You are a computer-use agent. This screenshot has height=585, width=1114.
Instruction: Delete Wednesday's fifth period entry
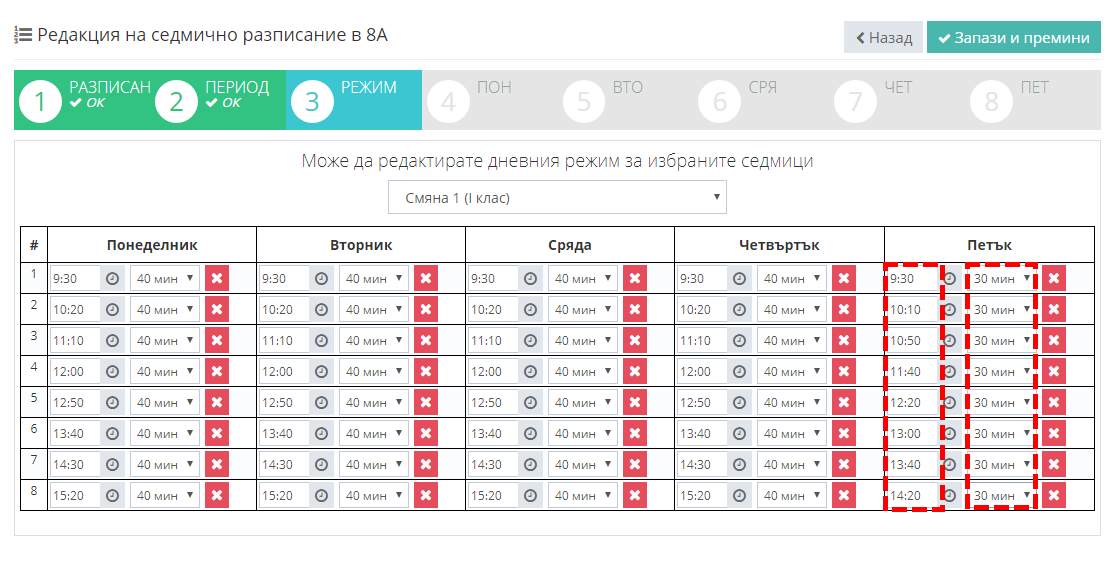(635, 403)
